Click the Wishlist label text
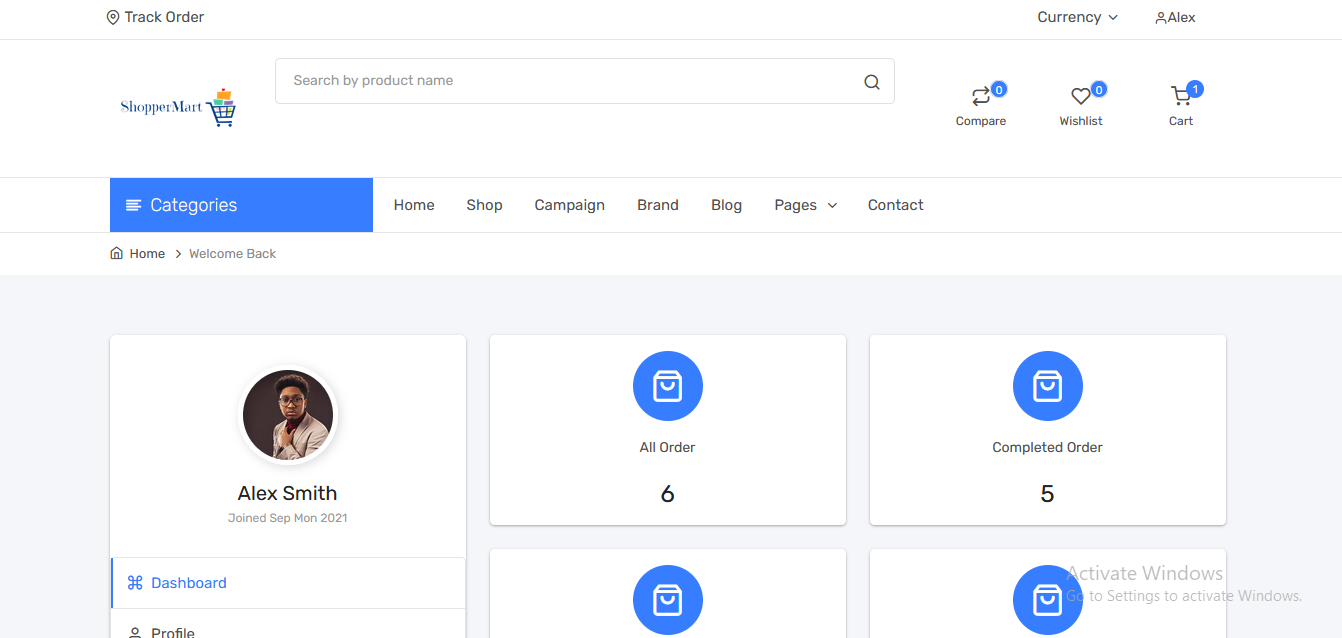The width and height of the screenshot is (1342, 638). 1081,121
